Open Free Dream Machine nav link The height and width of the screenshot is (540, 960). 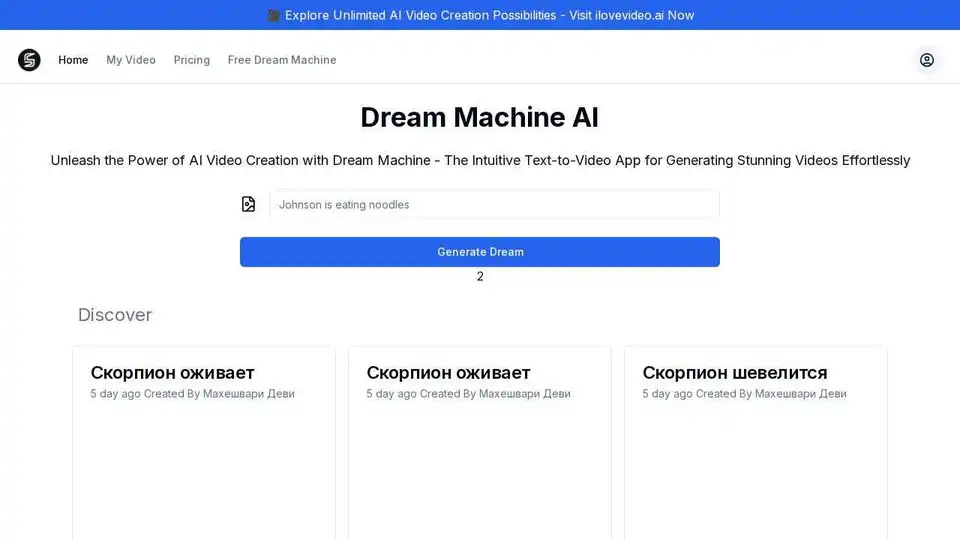coord(282,60)
